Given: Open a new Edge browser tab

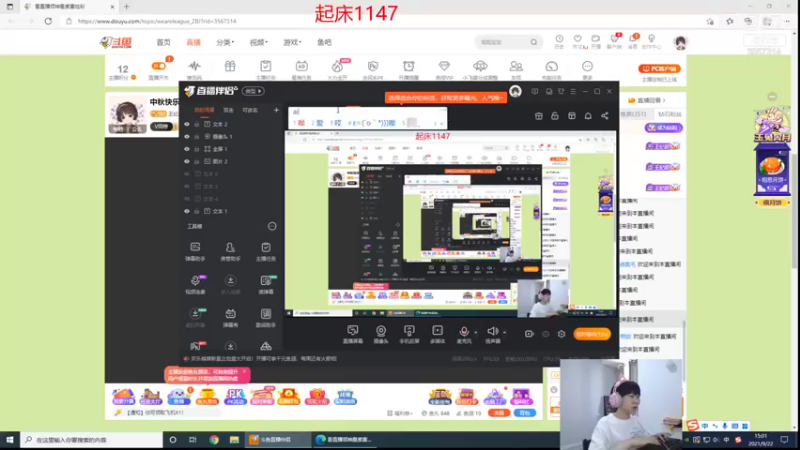Looking at the screenshot, I should 127,7.
